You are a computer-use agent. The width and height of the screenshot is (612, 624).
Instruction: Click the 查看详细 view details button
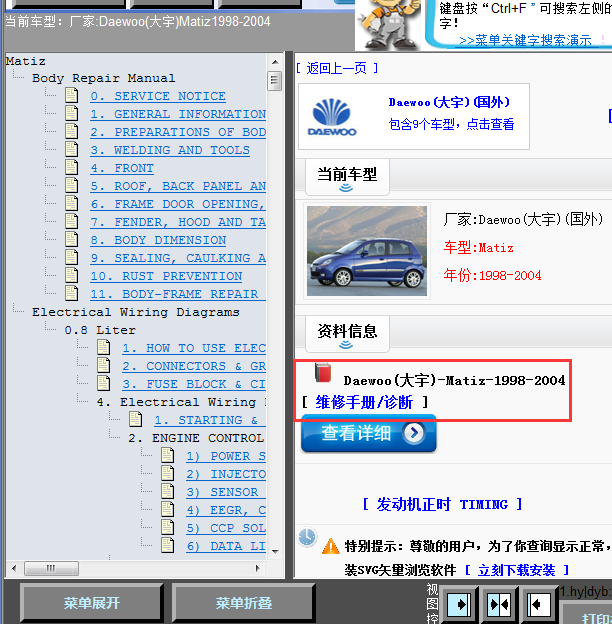pyautogui.click(x=368, y=433)
